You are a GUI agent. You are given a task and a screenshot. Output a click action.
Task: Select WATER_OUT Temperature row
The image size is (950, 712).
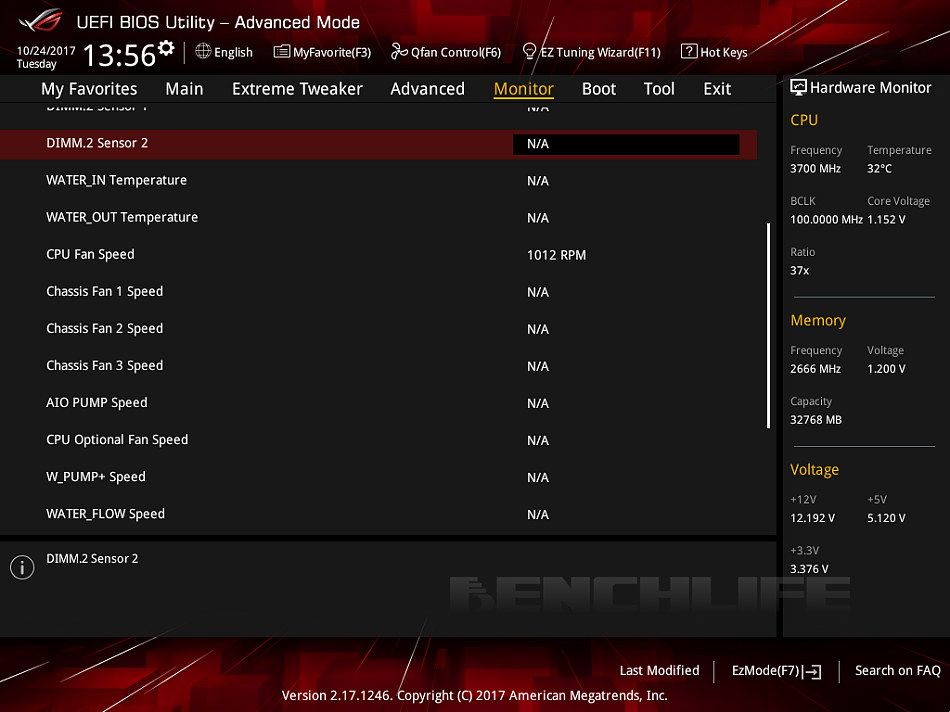(378, 218)
